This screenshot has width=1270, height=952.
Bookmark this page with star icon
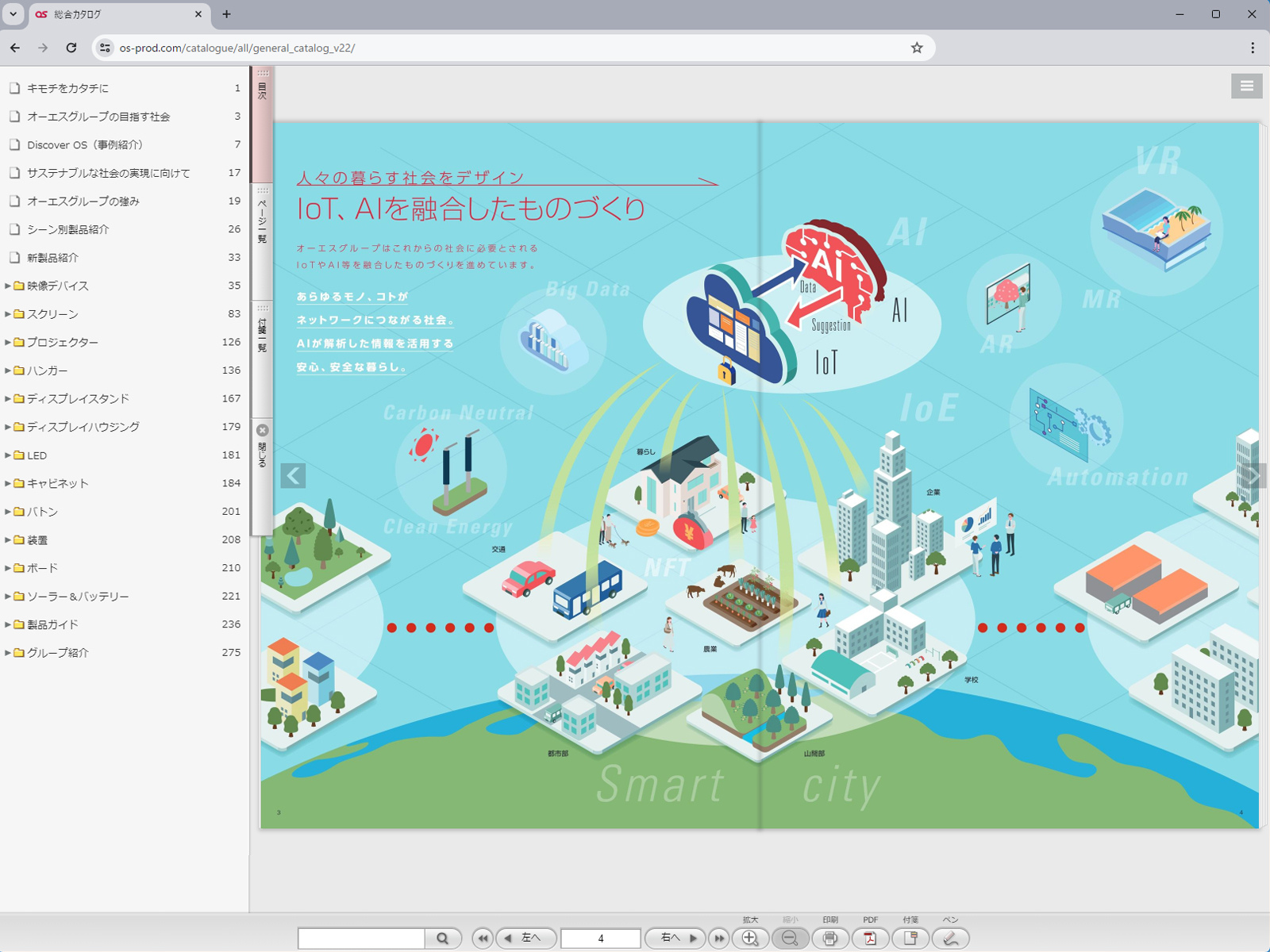pos(917,48)
